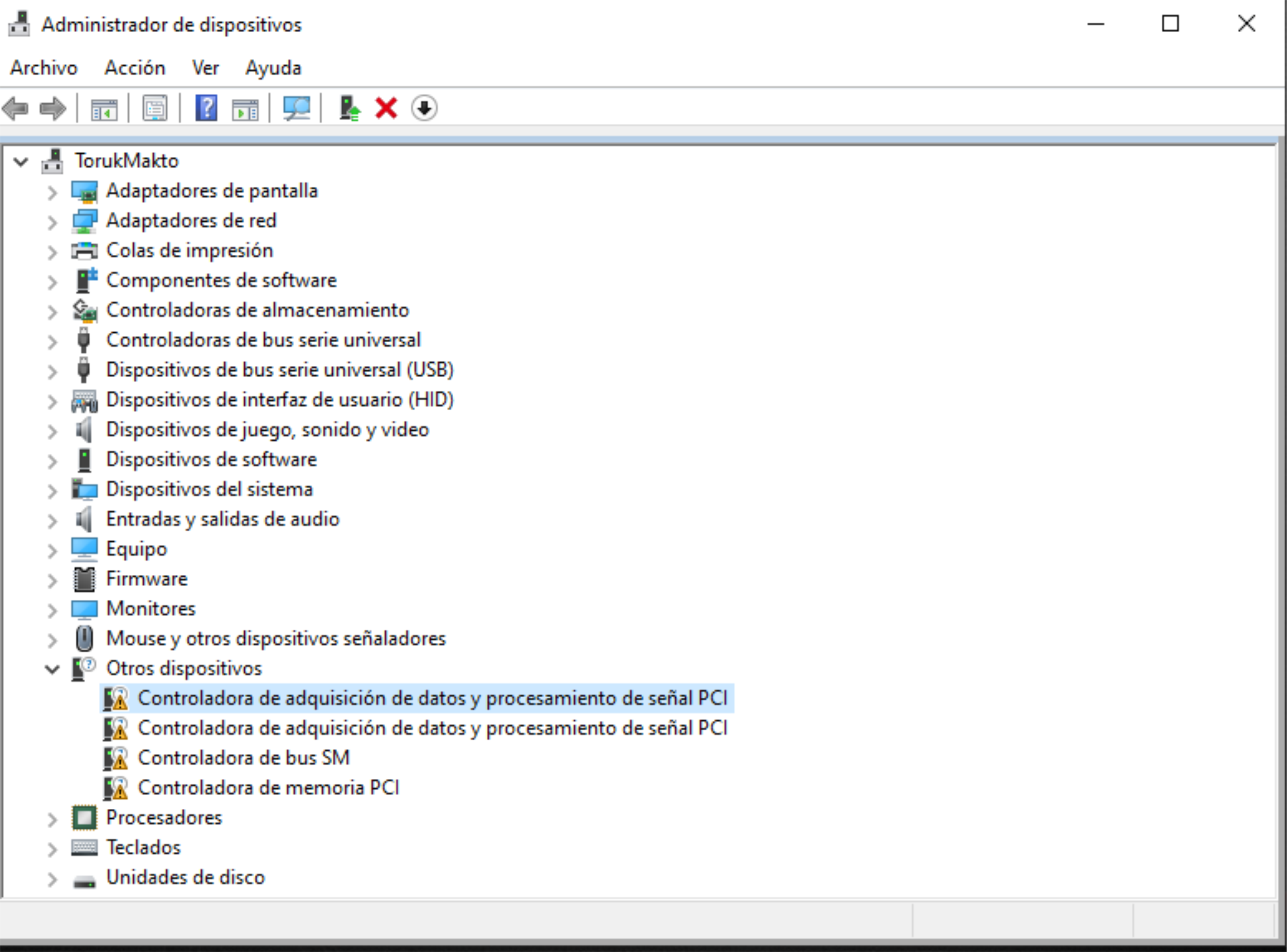1287x952 pixels.
Task: Open the Acción menu
Action: pyautogui.click(x=134, y=68)
